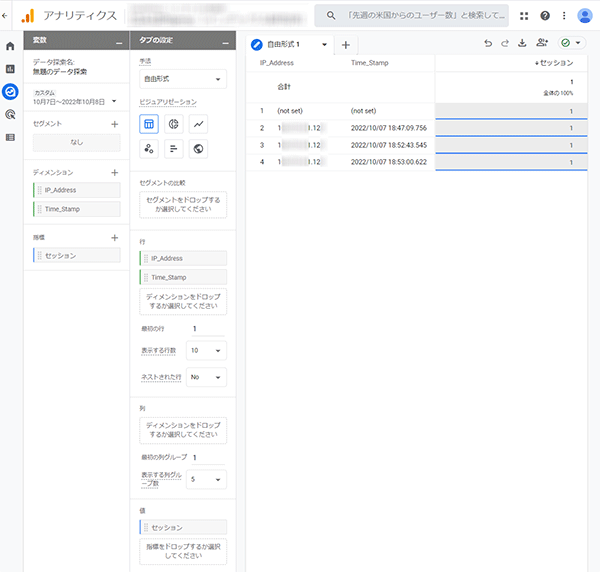Add a new exploration tab
600x572 pixels.
346,45
